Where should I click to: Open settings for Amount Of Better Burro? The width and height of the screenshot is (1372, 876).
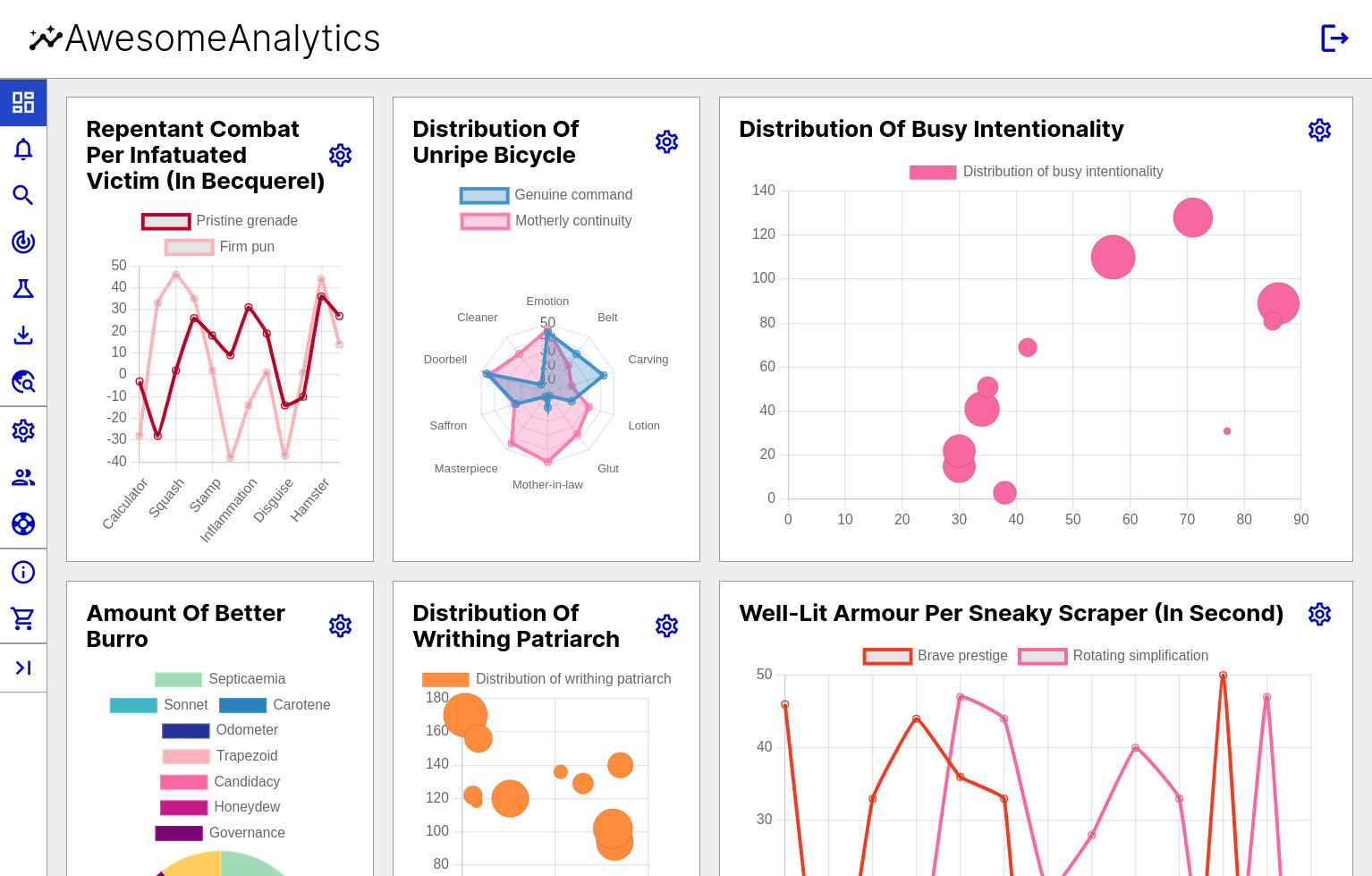click(340, 625)
